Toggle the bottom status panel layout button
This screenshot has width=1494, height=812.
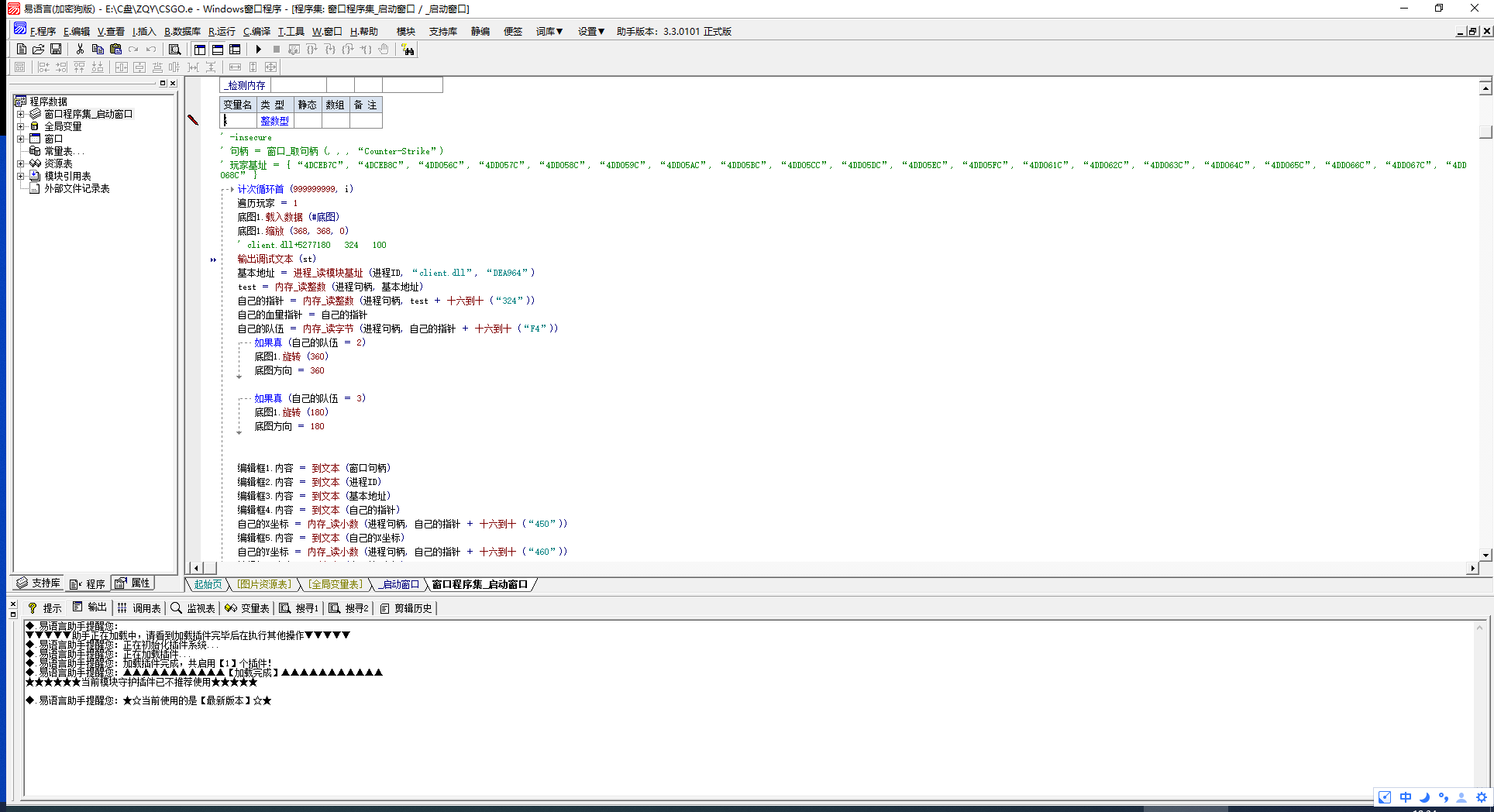[x=218, y=49]
